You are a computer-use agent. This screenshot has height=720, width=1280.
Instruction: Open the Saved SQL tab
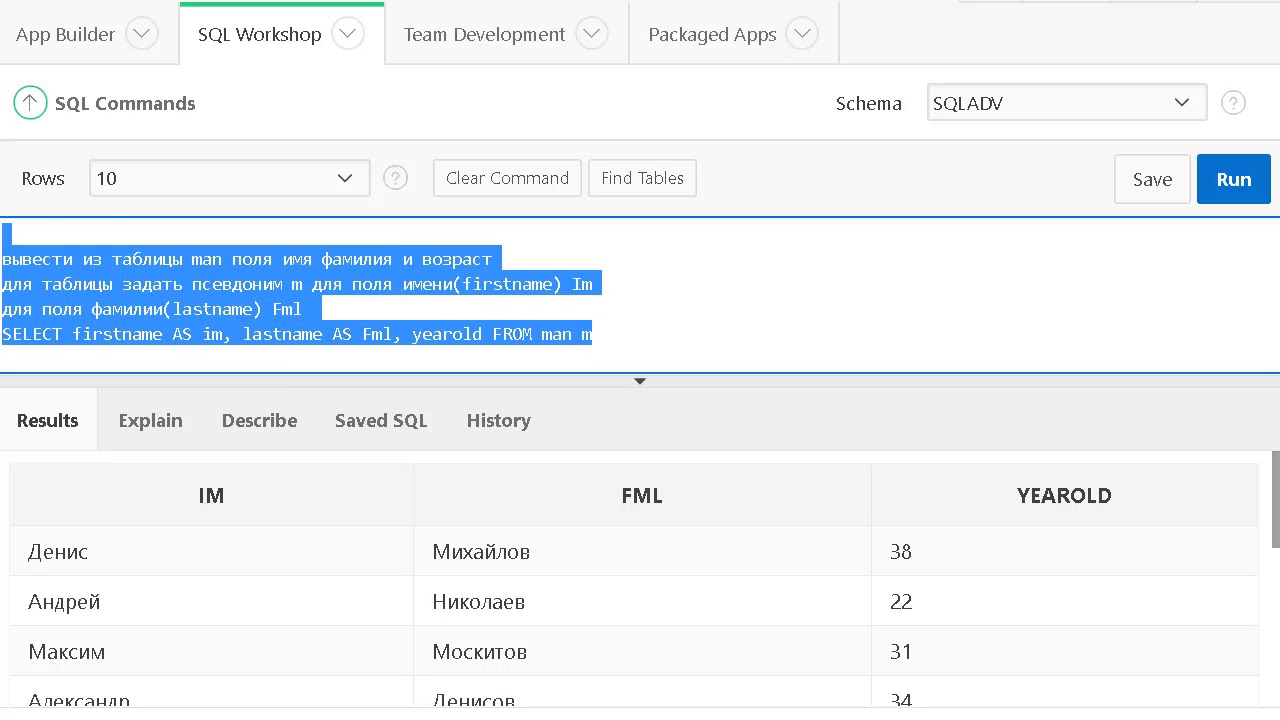tap(381, 421)
